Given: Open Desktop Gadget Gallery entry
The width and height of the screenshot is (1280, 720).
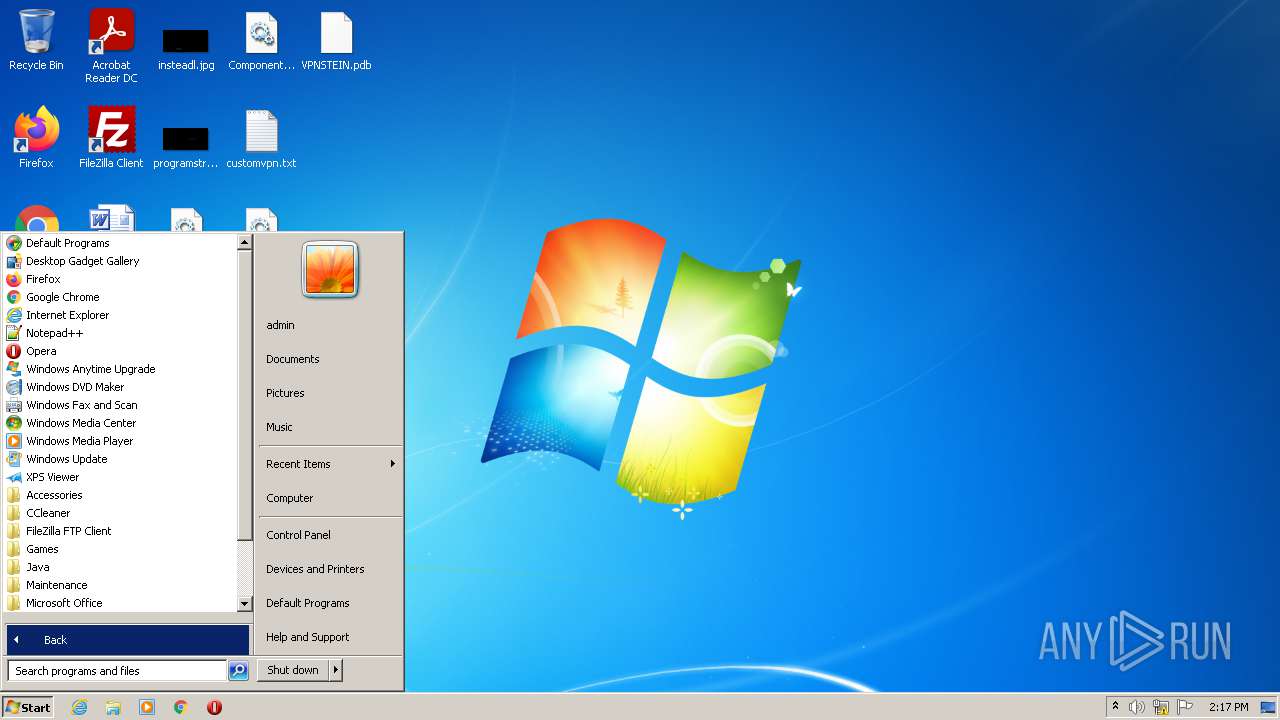Looking at the screenshot, I should [x=120, y=261].
